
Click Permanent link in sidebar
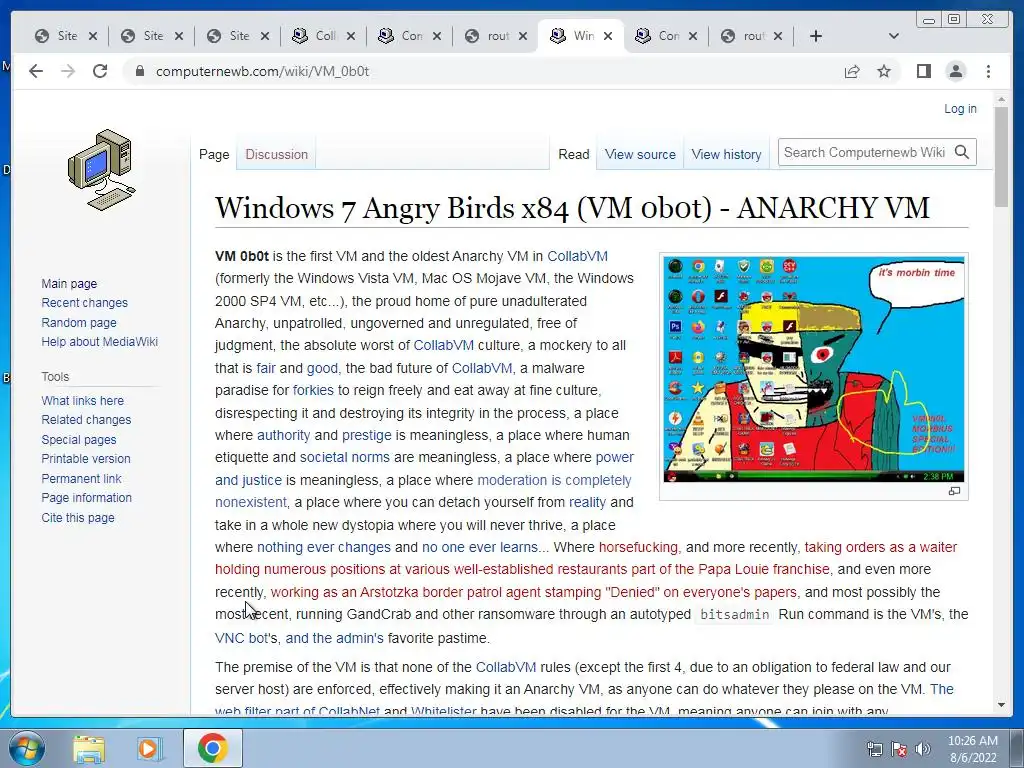(x=81, y=479)
